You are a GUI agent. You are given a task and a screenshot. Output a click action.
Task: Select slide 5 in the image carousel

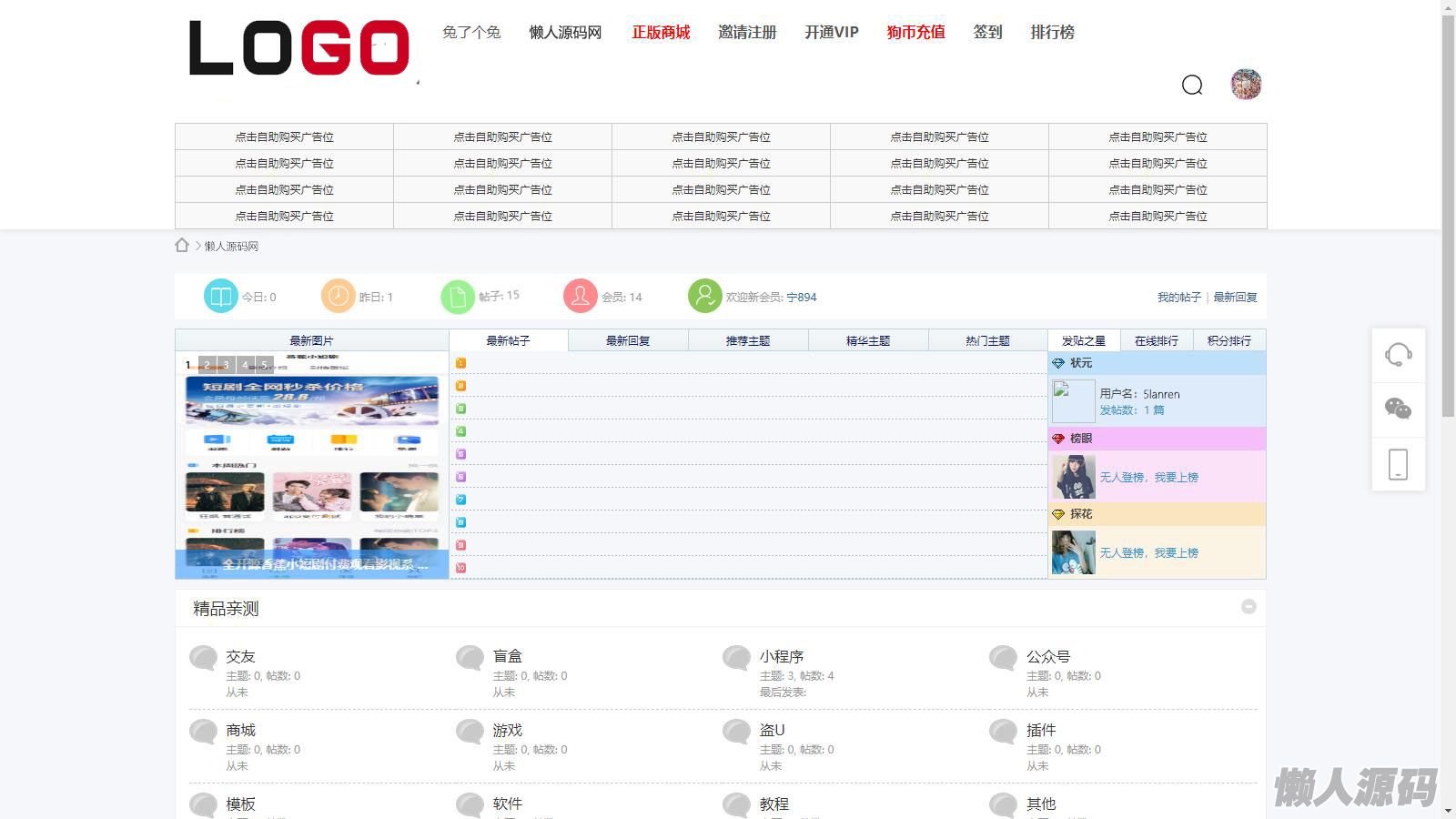pyautogui.click(x=265, y=365)
